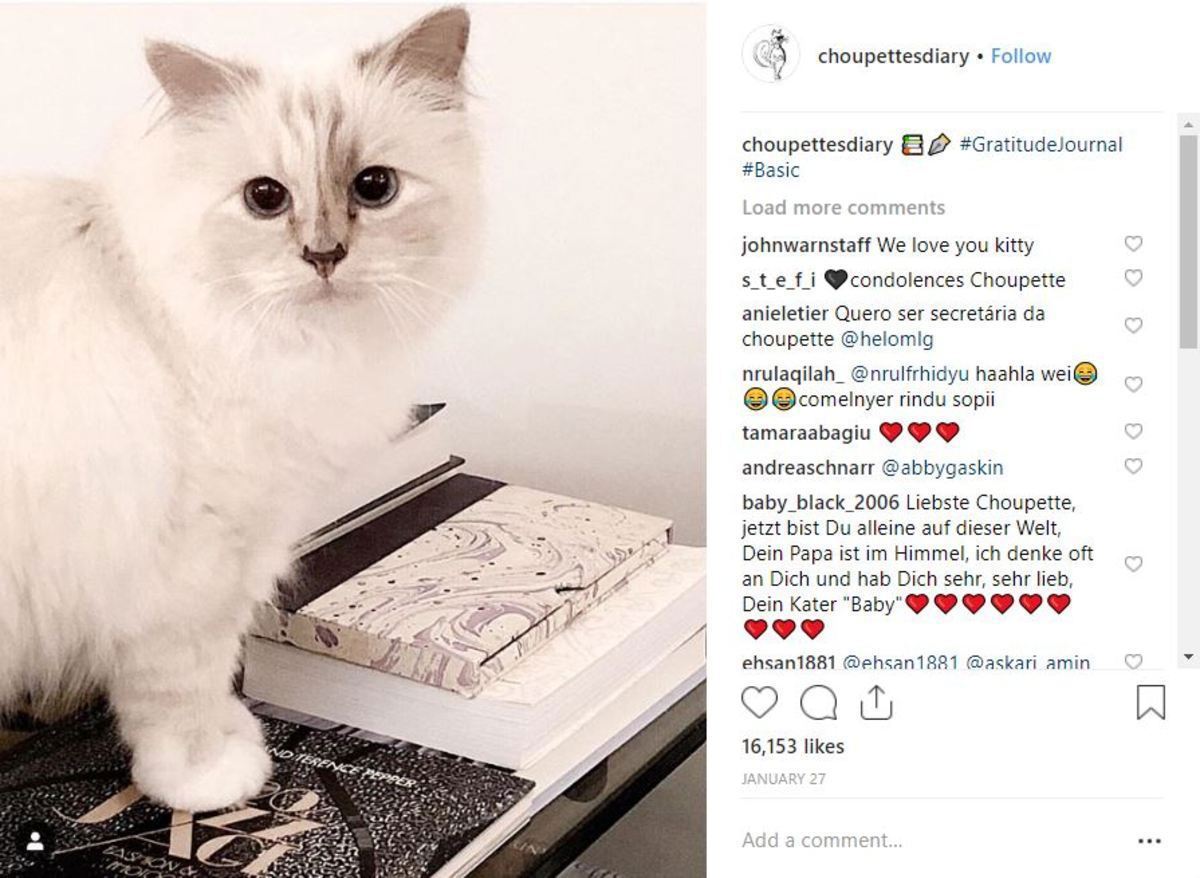This screenshot has height=878, width=1200.
Task: Expand Load more comments
Action: coord(843,207)
